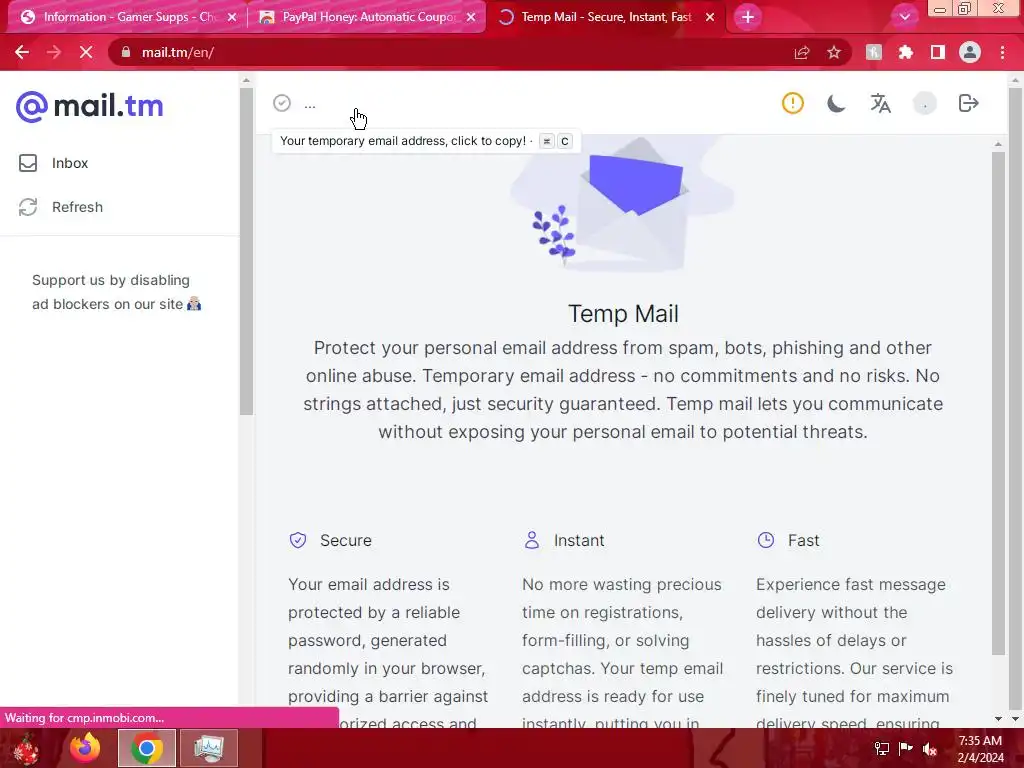
Task: Open a new browser tab
Action: click(x=748, y=17)
